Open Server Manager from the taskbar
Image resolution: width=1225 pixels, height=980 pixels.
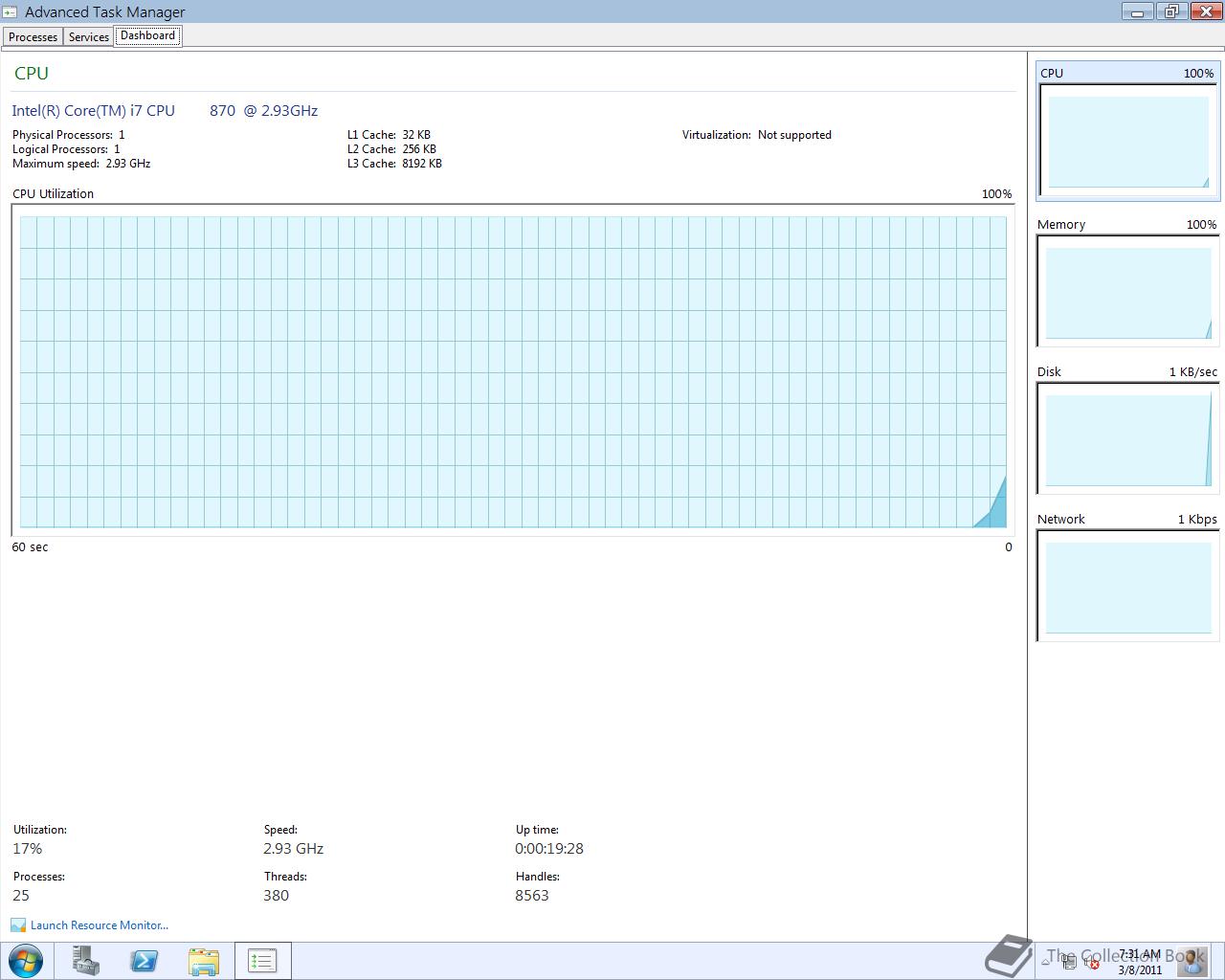(86, 961)
